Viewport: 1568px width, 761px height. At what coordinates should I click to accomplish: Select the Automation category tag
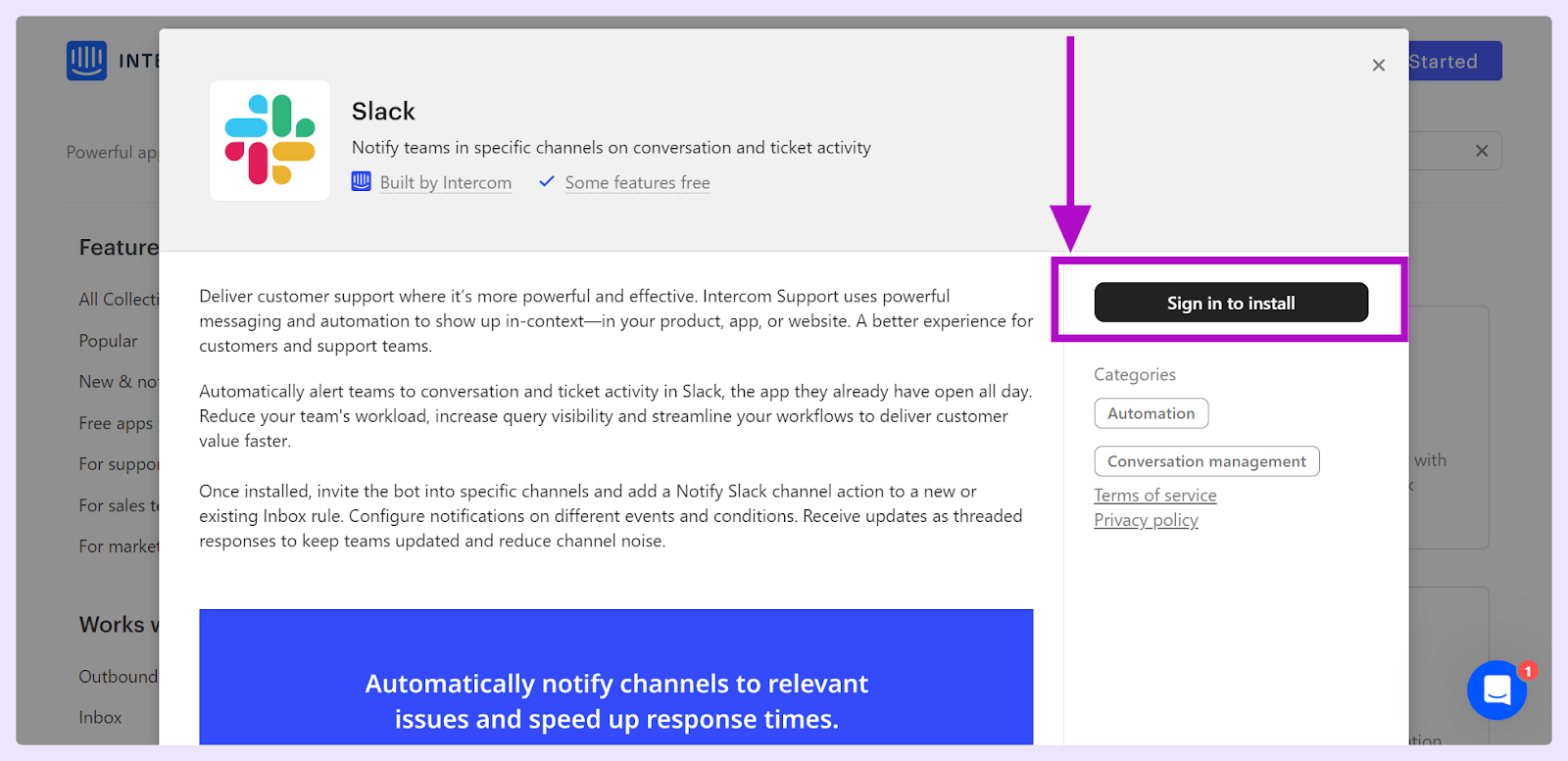(1151, 413)
